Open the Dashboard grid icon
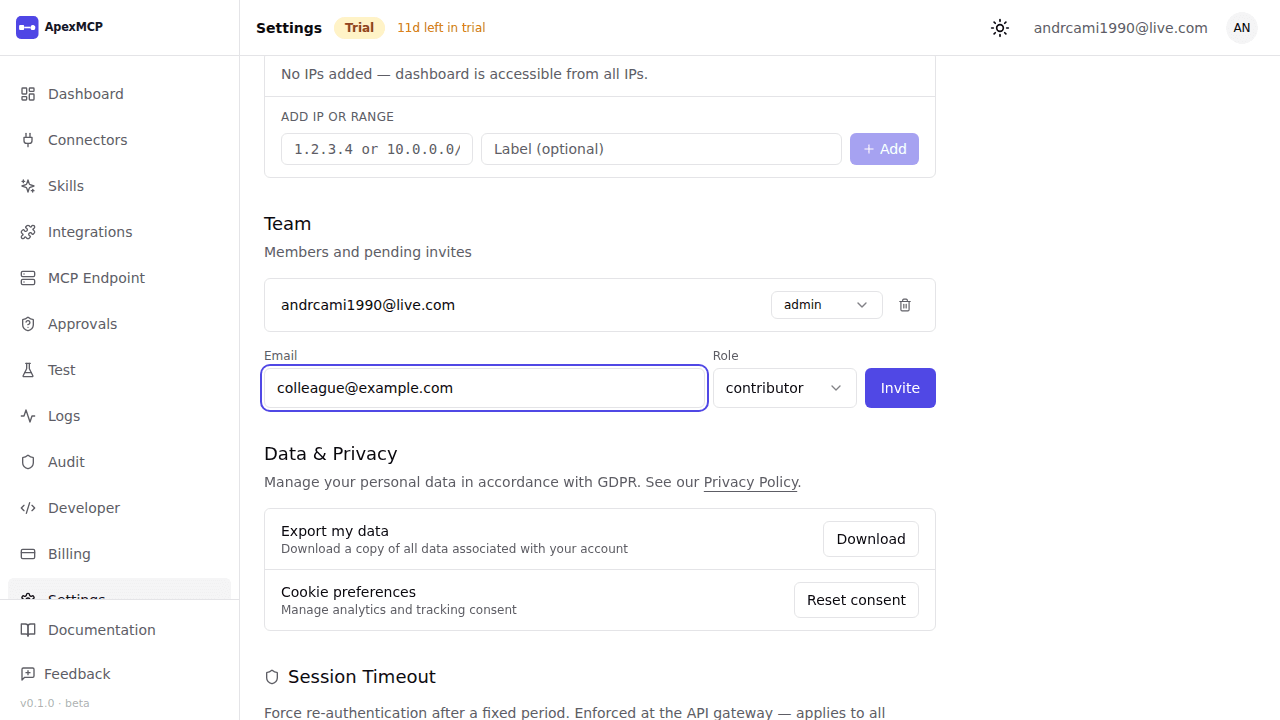 [28, 94]
